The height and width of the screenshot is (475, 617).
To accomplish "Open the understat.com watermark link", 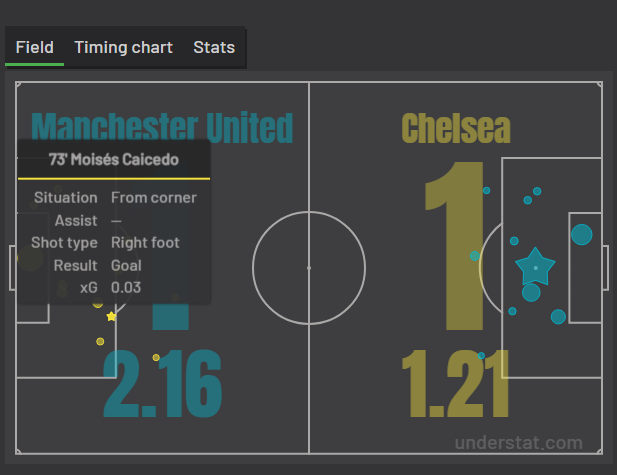I will (x=518, y=443).
